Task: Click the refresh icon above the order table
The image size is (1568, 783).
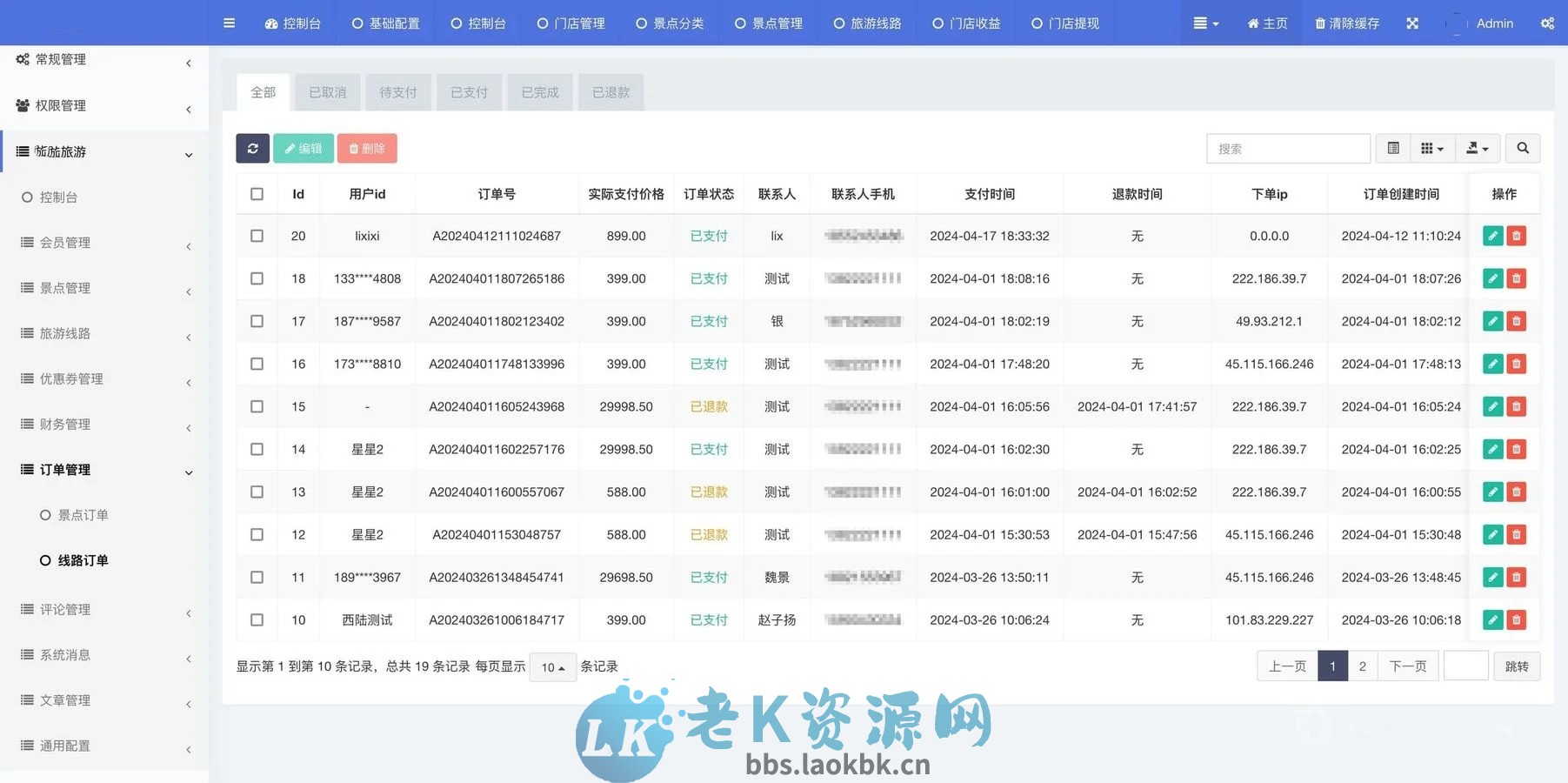Action: [253, 148]
